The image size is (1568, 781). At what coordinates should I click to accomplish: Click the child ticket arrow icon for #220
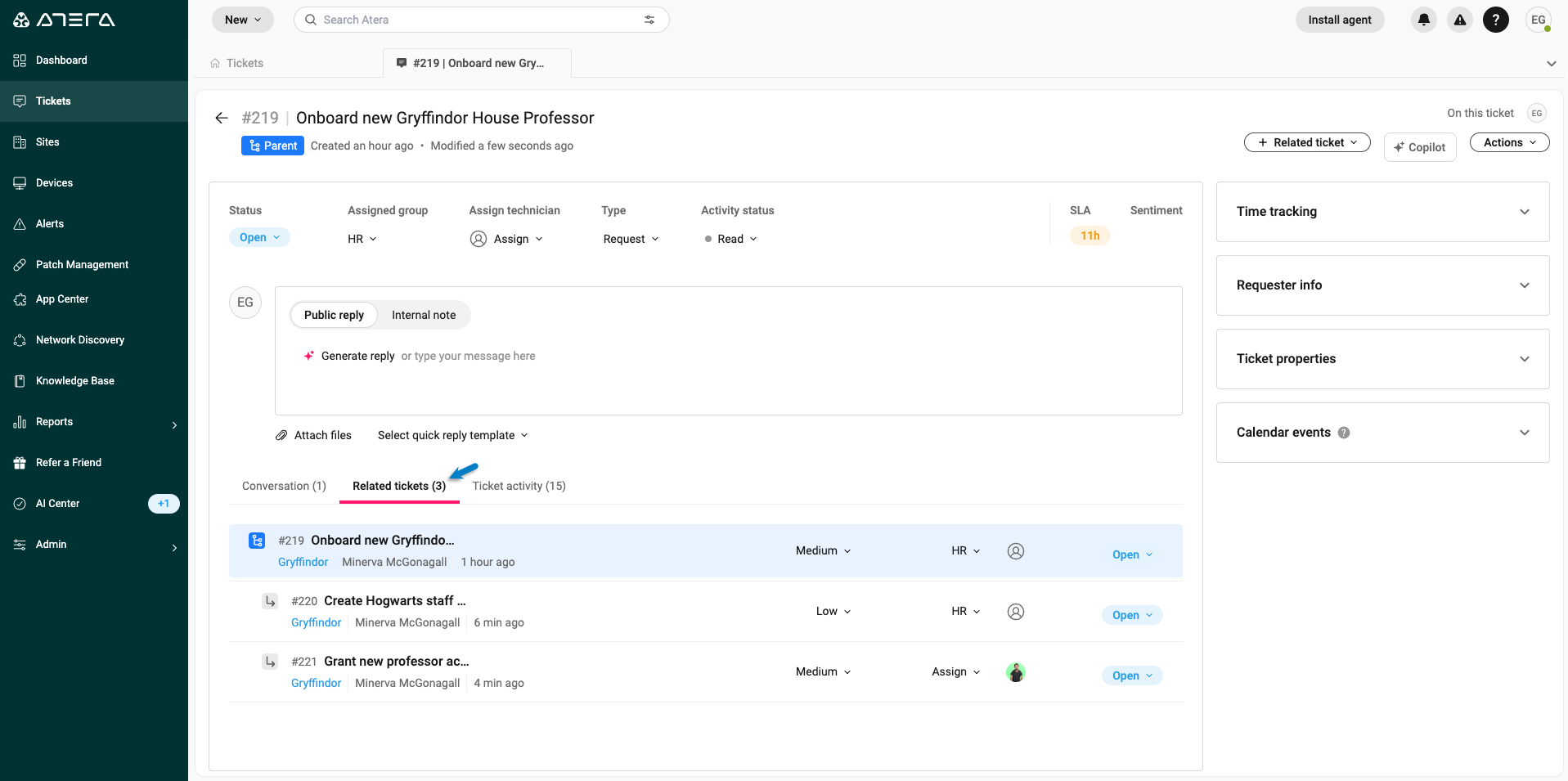pos(270,601)
